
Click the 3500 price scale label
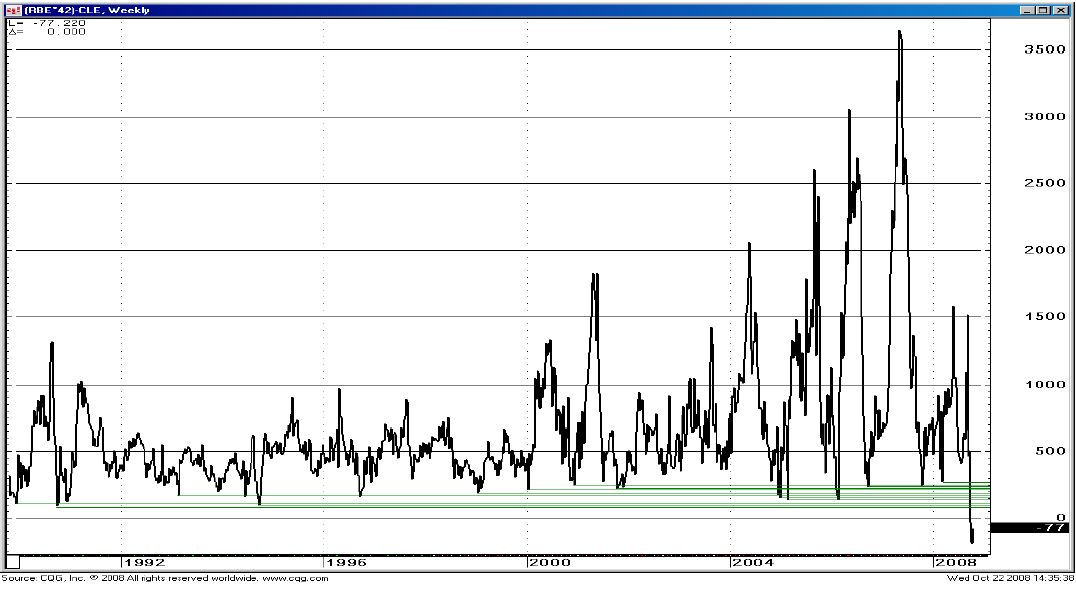coord(1045,50)
